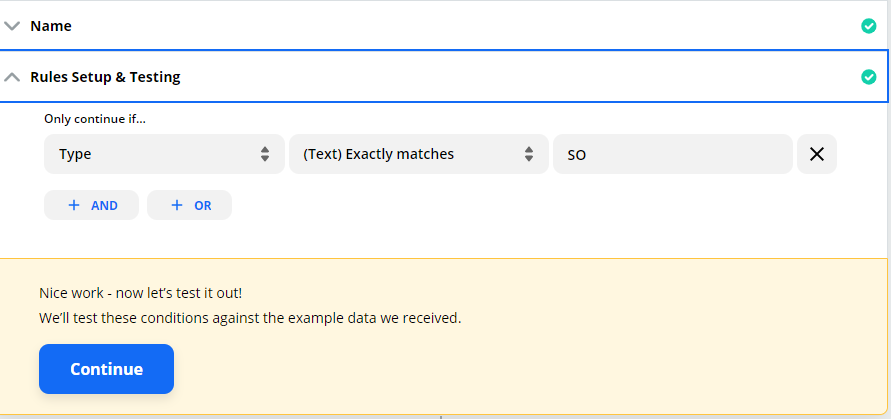891x419 pixels.
Task: Open the Type field dropdown
Action: 164,154
